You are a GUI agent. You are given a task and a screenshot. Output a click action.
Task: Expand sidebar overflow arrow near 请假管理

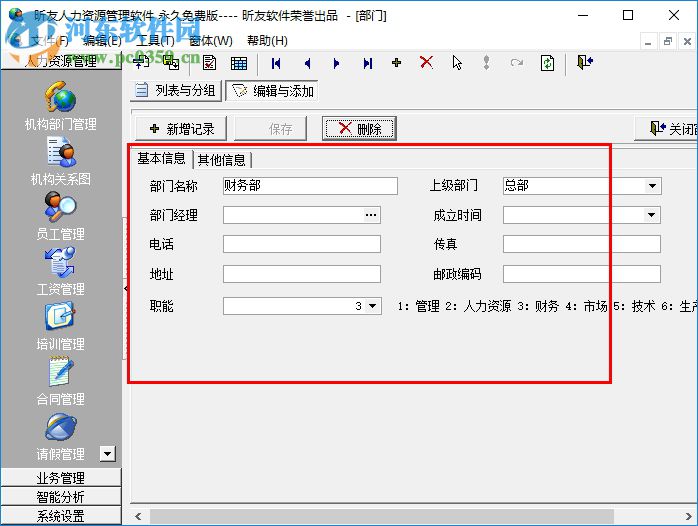coord(107,454)
